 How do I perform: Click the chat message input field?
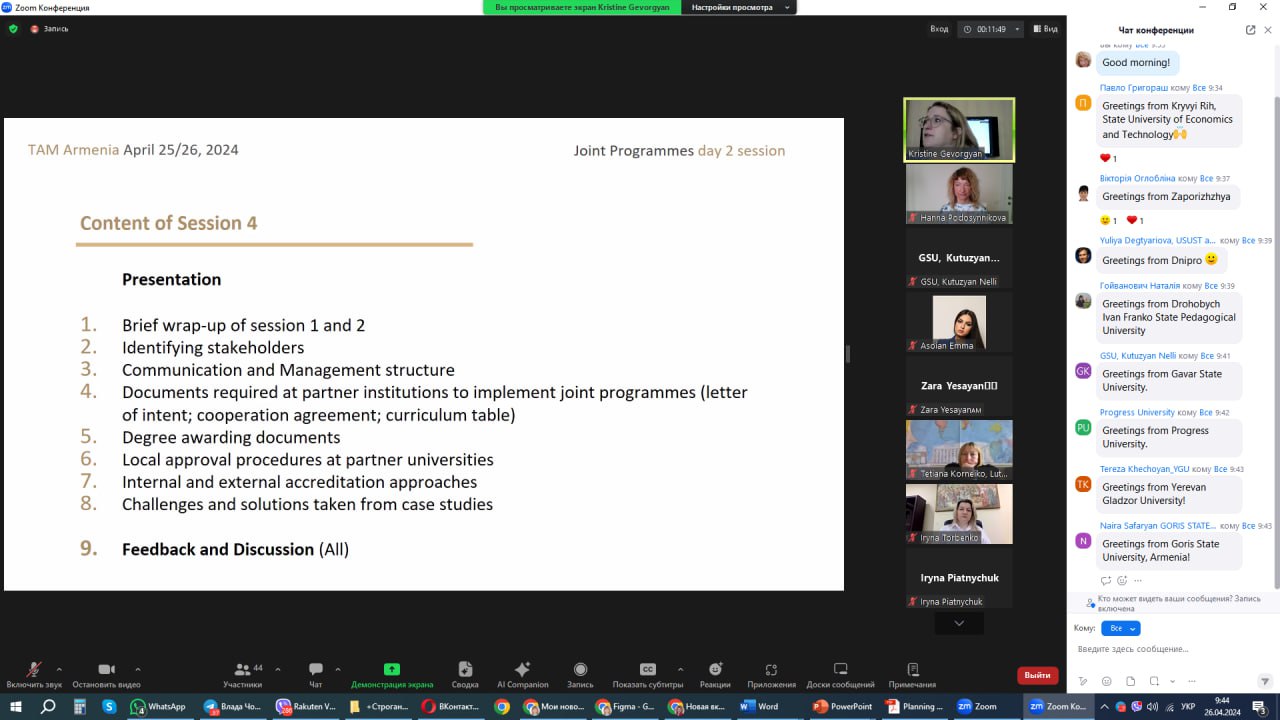1165,649
